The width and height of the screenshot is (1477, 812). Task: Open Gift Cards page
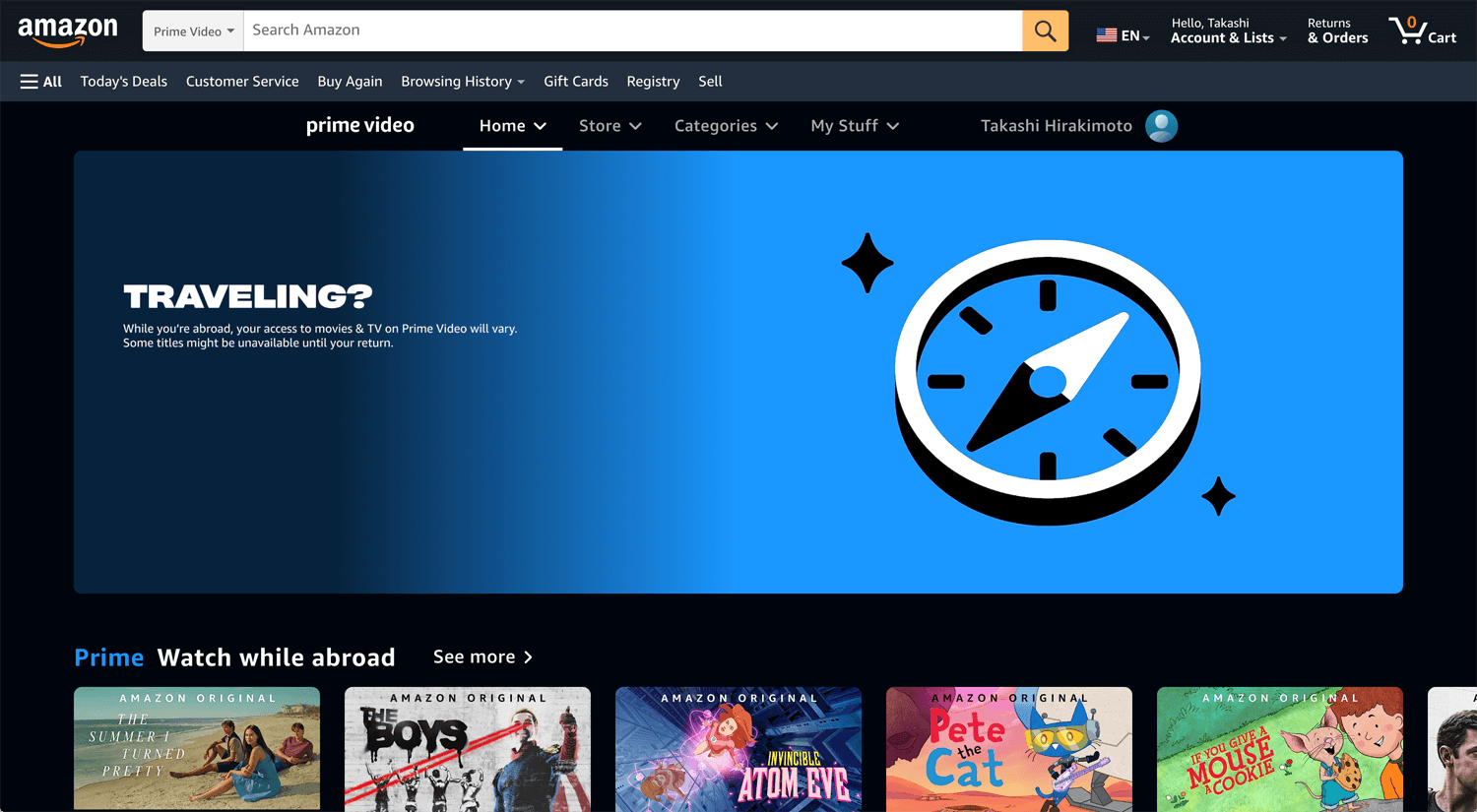(x=576, y=82)
